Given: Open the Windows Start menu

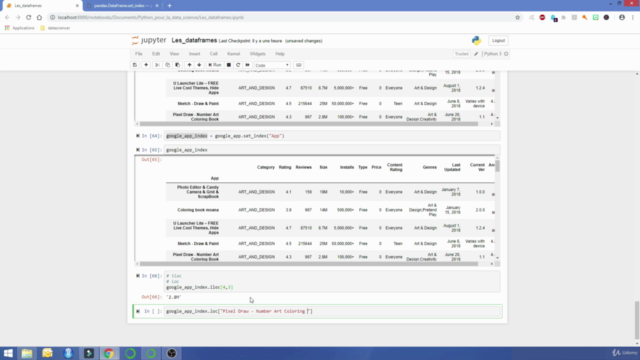Looking at the screenshot, I should tap(8, 353).
